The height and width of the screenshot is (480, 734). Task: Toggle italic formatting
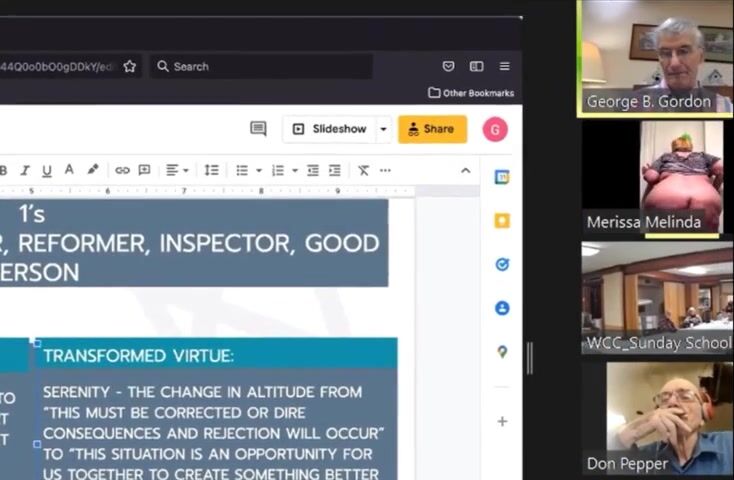25,171
